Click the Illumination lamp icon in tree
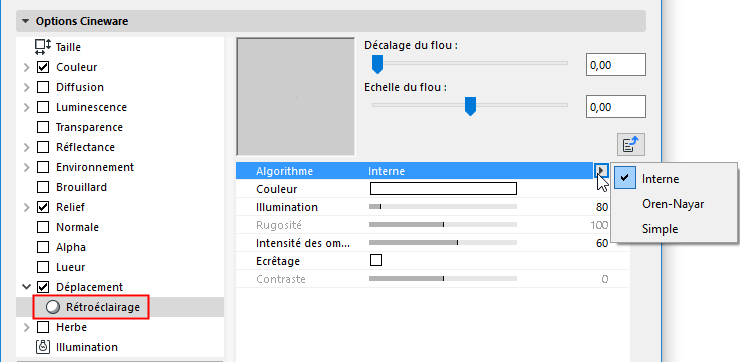This screenshot has width=740, height=362. point(43,347)
